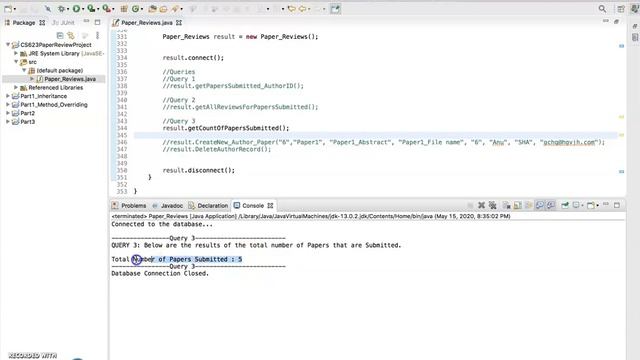Toggle Link with Editor in Package Explorer
Screen dimensions: 640x360
(x=71, y=36)
